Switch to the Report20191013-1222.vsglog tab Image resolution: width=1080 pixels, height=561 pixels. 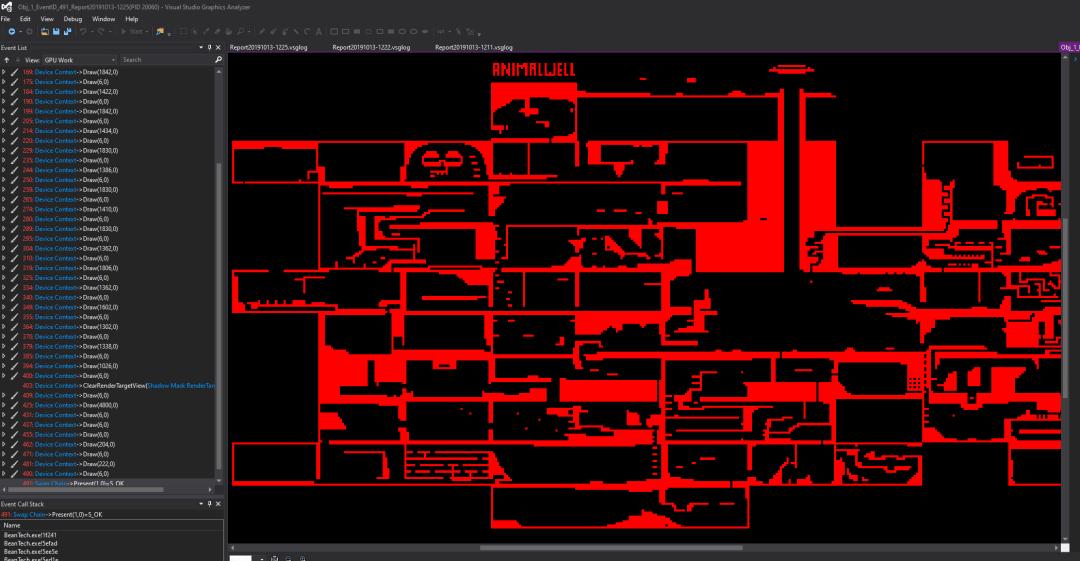[x=371, y=48]
